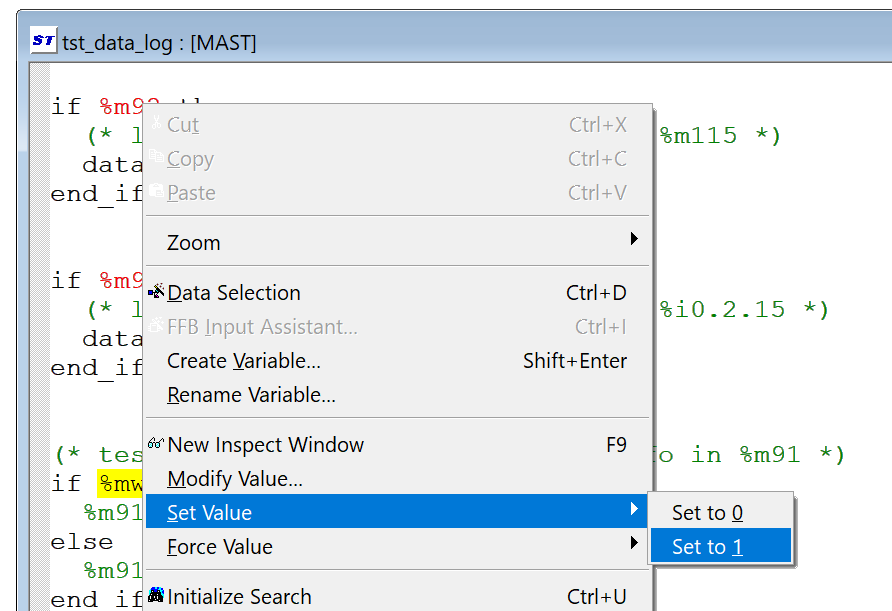The image size is (892, 611).
Task: Click the glasses icon beside New Inspect Window
Action: 155,444
